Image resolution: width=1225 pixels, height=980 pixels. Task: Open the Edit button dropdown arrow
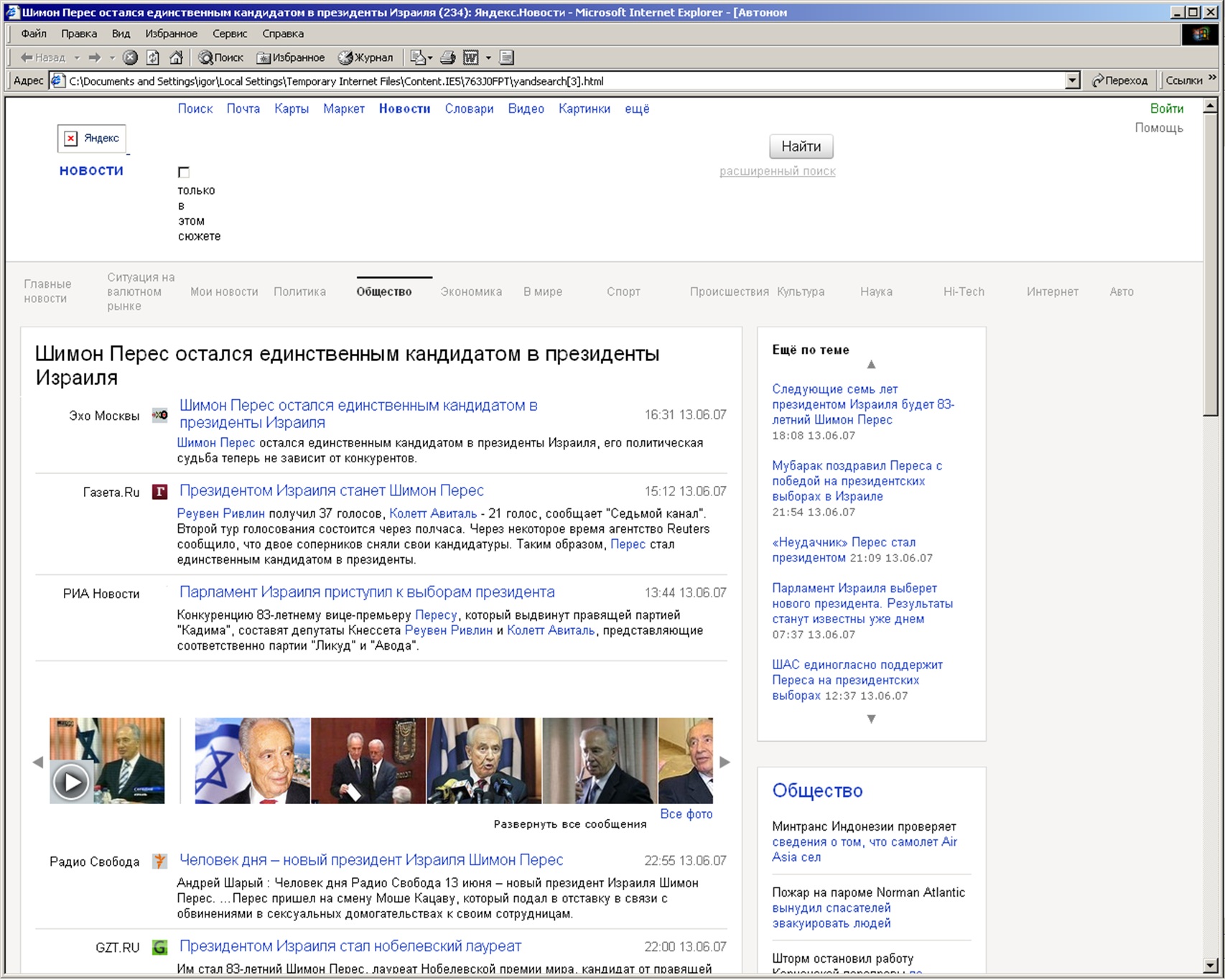tap(488, 57)
